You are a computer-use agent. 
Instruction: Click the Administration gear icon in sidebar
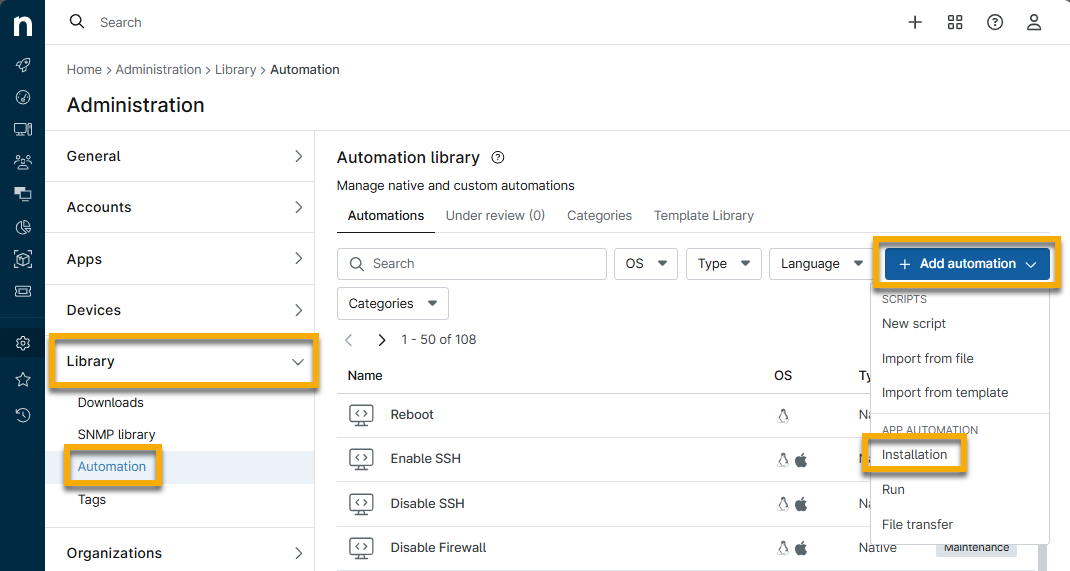click(22, 343)
